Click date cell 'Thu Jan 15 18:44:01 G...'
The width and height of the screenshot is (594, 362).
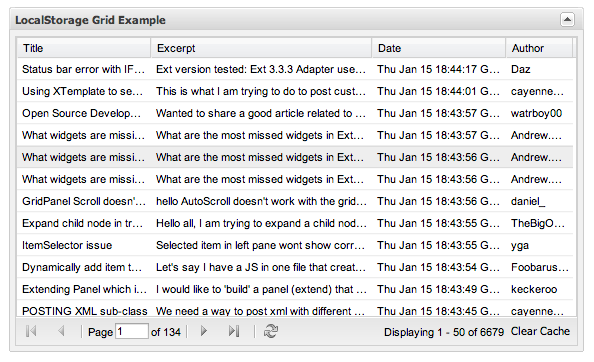(438, 91)
